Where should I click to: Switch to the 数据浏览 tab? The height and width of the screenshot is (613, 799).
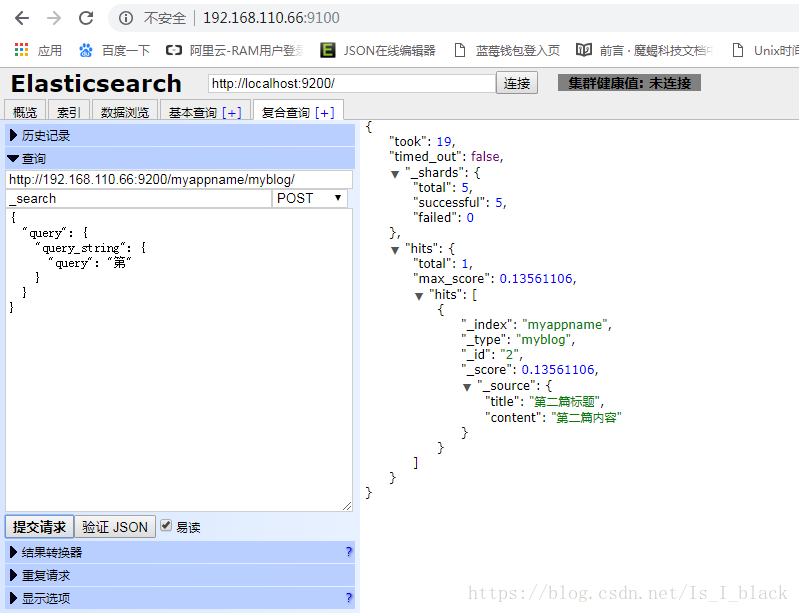(125, 112)
